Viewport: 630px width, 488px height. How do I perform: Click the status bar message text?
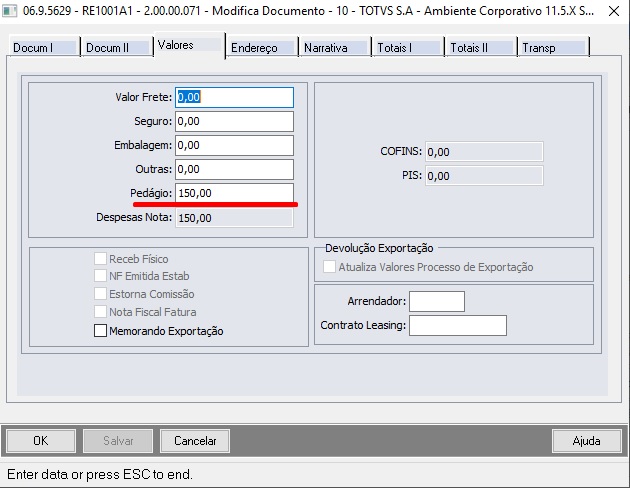click(100, 474)
